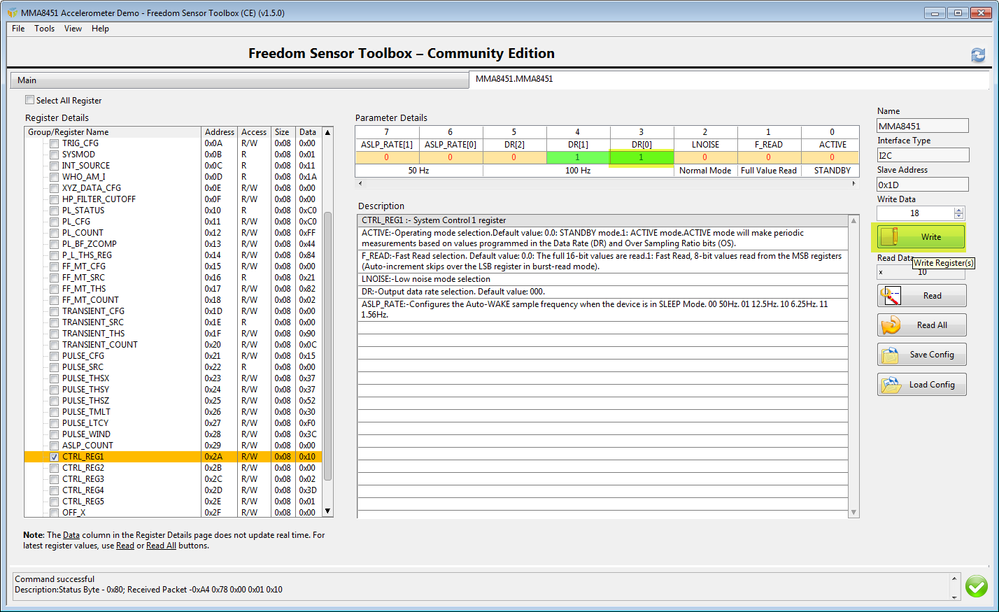Click the Read All button
The image size is (999, 612).
(921, 325)
